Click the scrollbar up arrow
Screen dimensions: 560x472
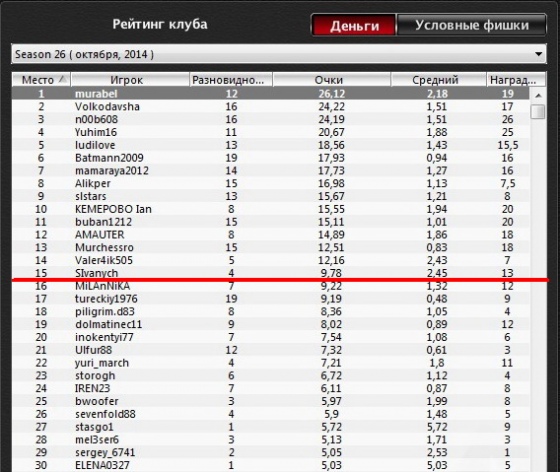[538, 95]
